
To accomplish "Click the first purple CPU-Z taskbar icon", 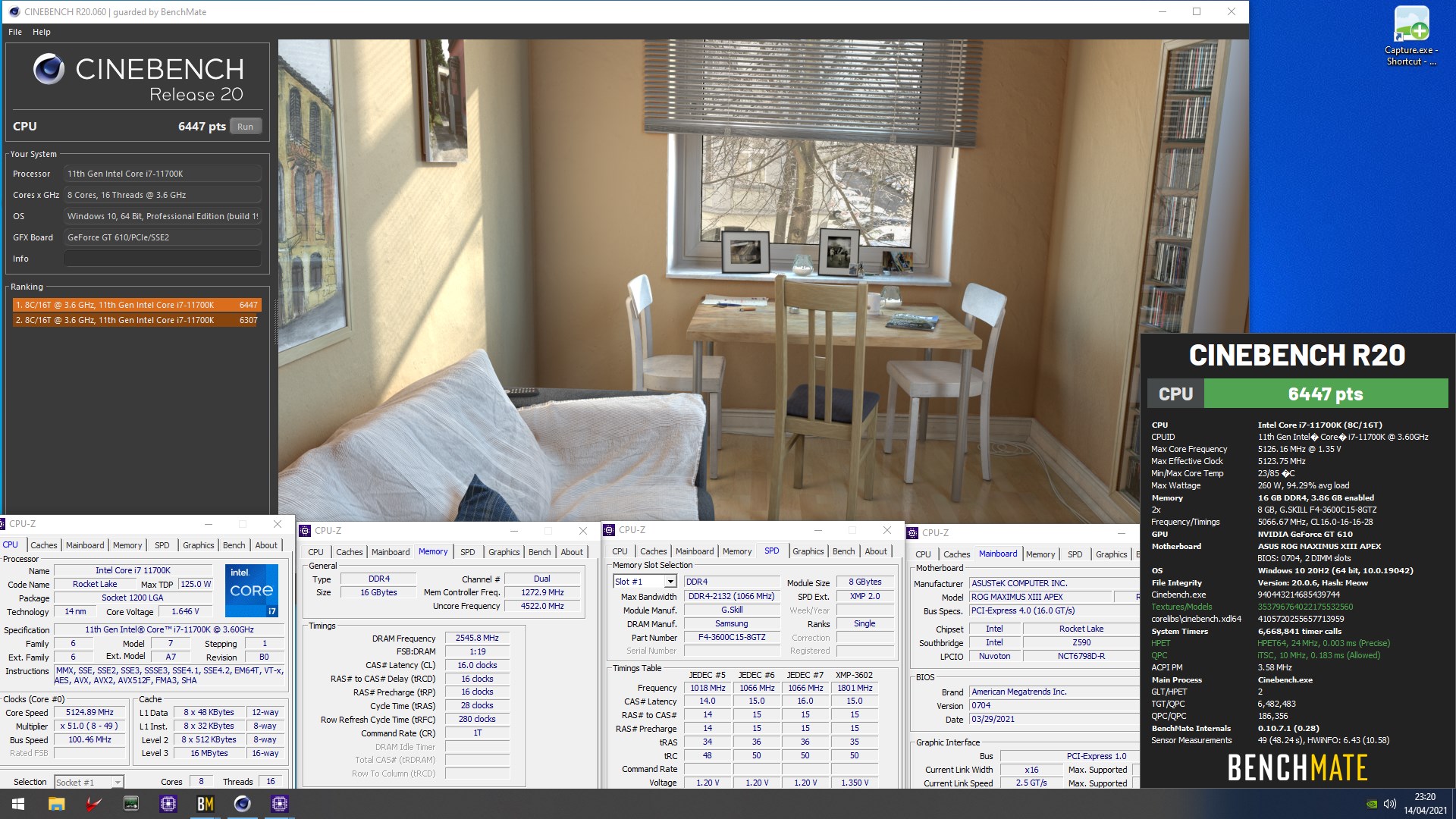I will click(x=168, y=804).
